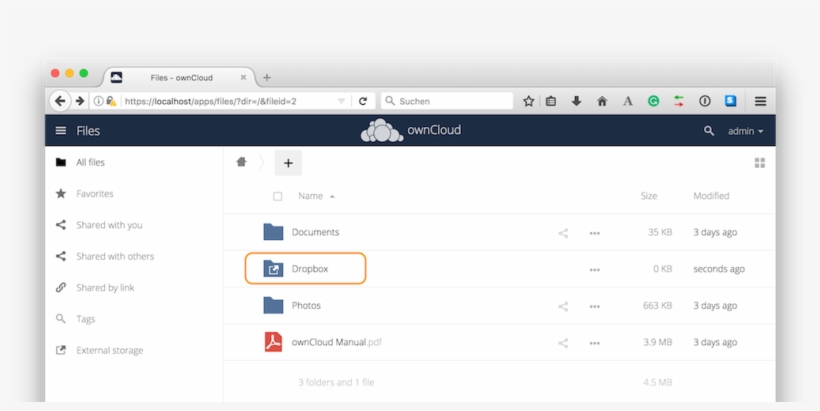Open the browser hamburger menu
Image resolution: width=820 pixels, height=411 pixels.
(x=760, y=101)
